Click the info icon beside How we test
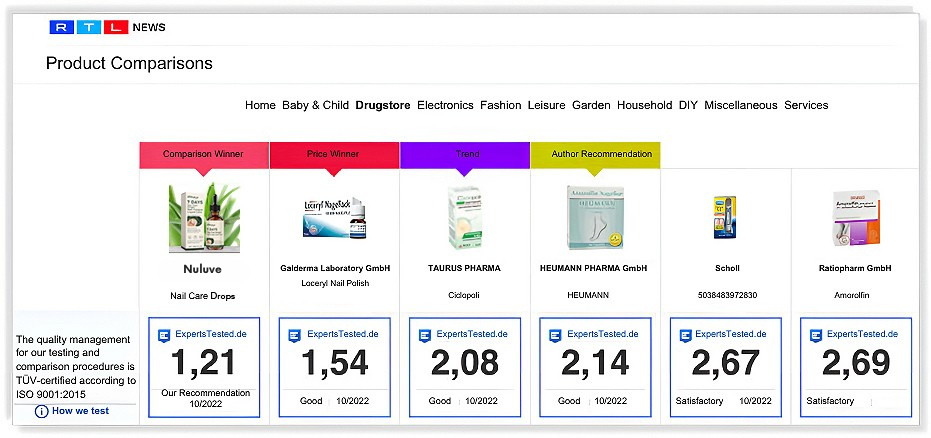This screenshot has height=438, width=931. pyautogui.click(x=41, y=411)
